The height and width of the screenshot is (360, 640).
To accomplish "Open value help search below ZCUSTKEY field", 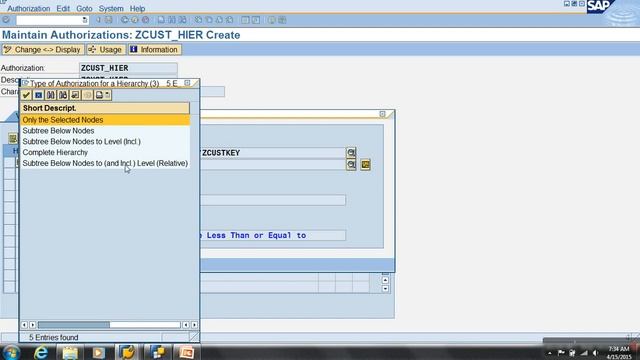I will tap(351, 164).
